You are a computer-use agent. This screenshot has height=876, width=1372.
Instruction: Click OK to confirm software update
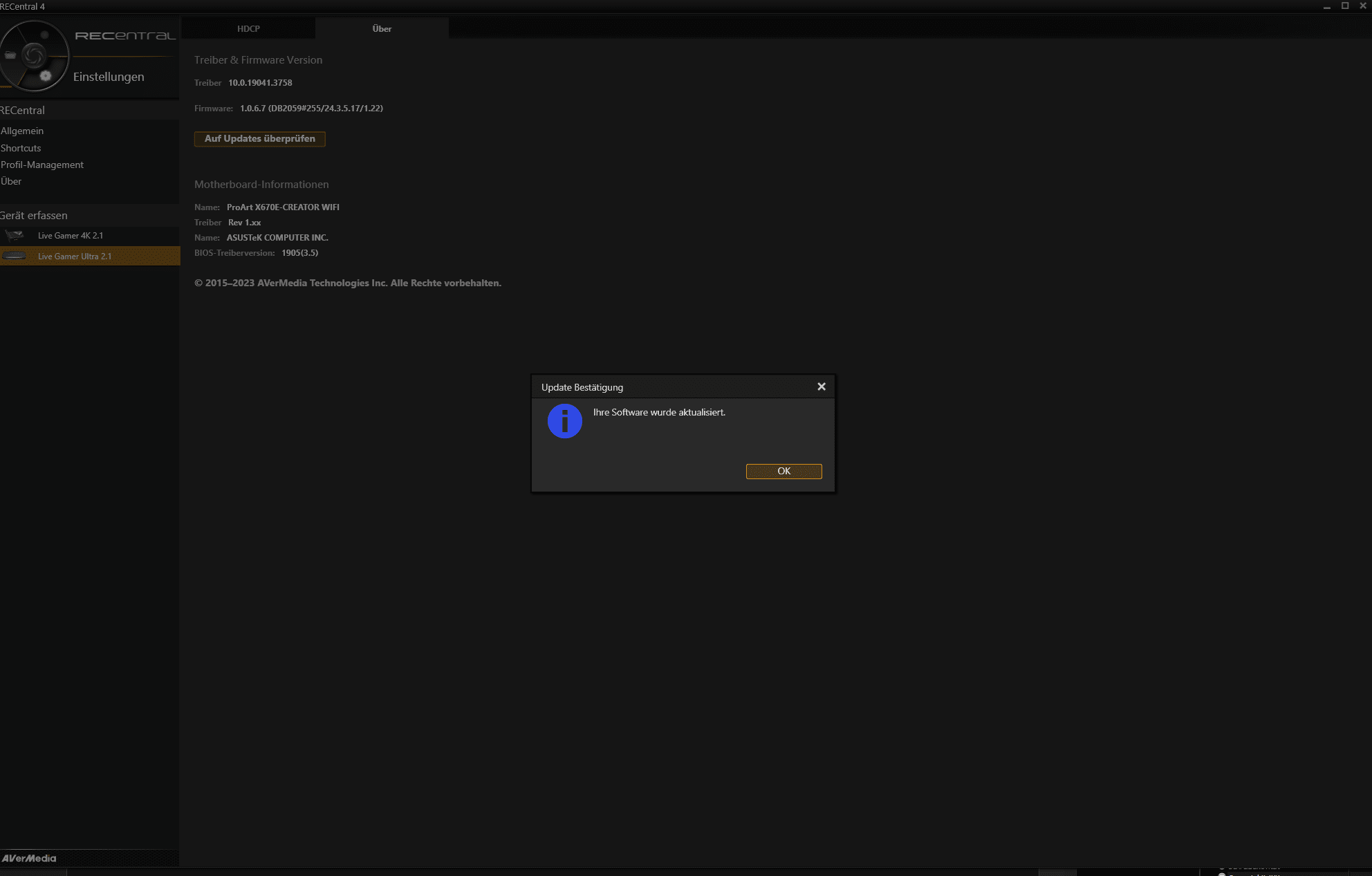(x=784, y=471)
